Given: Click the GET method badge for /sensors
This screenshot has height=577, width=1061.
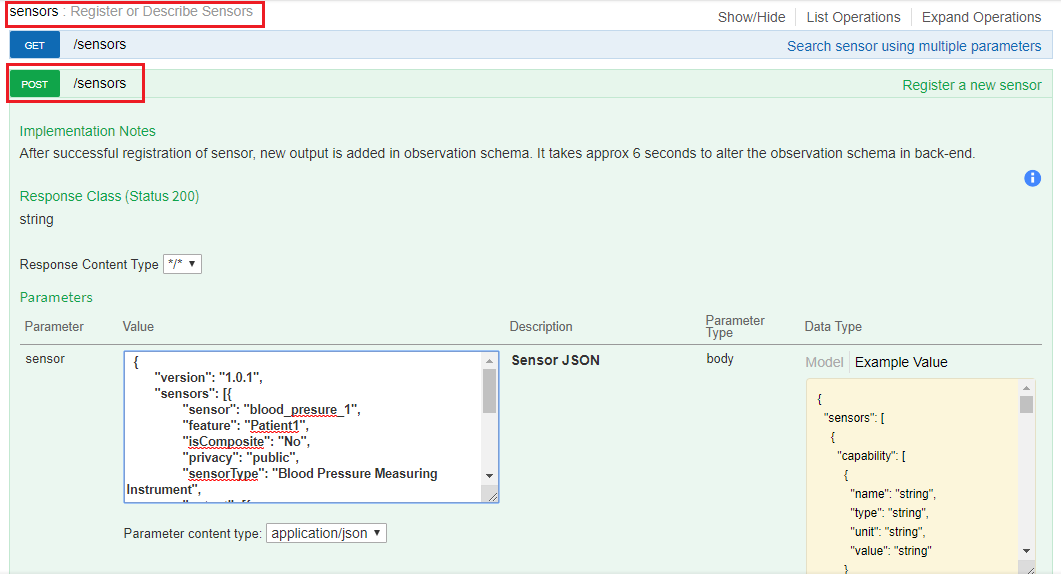Looking at the screenshot, I should pyautogui.click(x=35, y=45).
